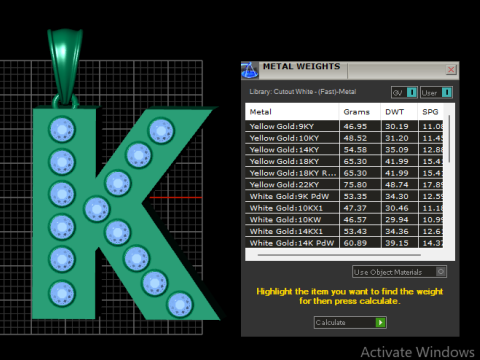The height and width of the screenshot is (360, 480).
Task: Click the 53.43 grams value
Action: coord(355,232)
